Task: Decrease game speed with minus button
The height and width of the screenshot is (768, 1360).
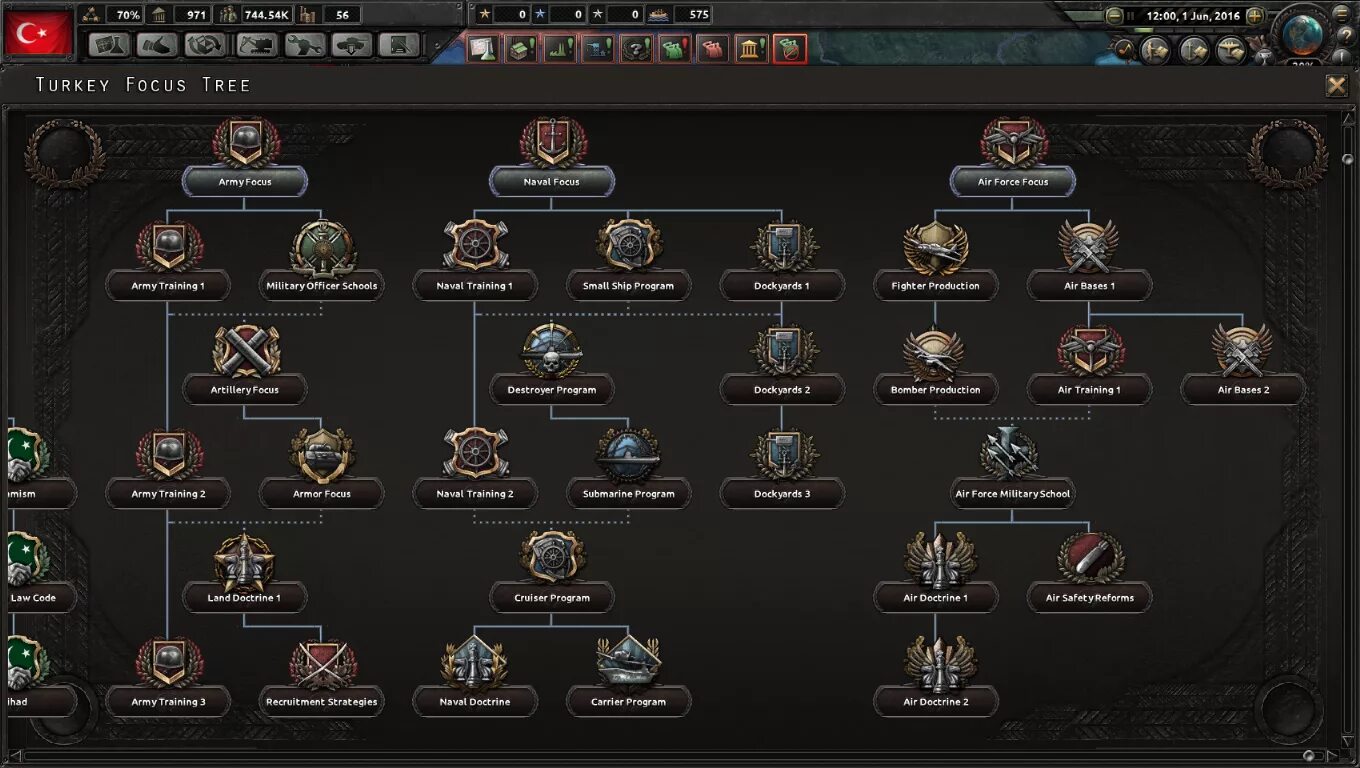Action: pos(1114,16)
